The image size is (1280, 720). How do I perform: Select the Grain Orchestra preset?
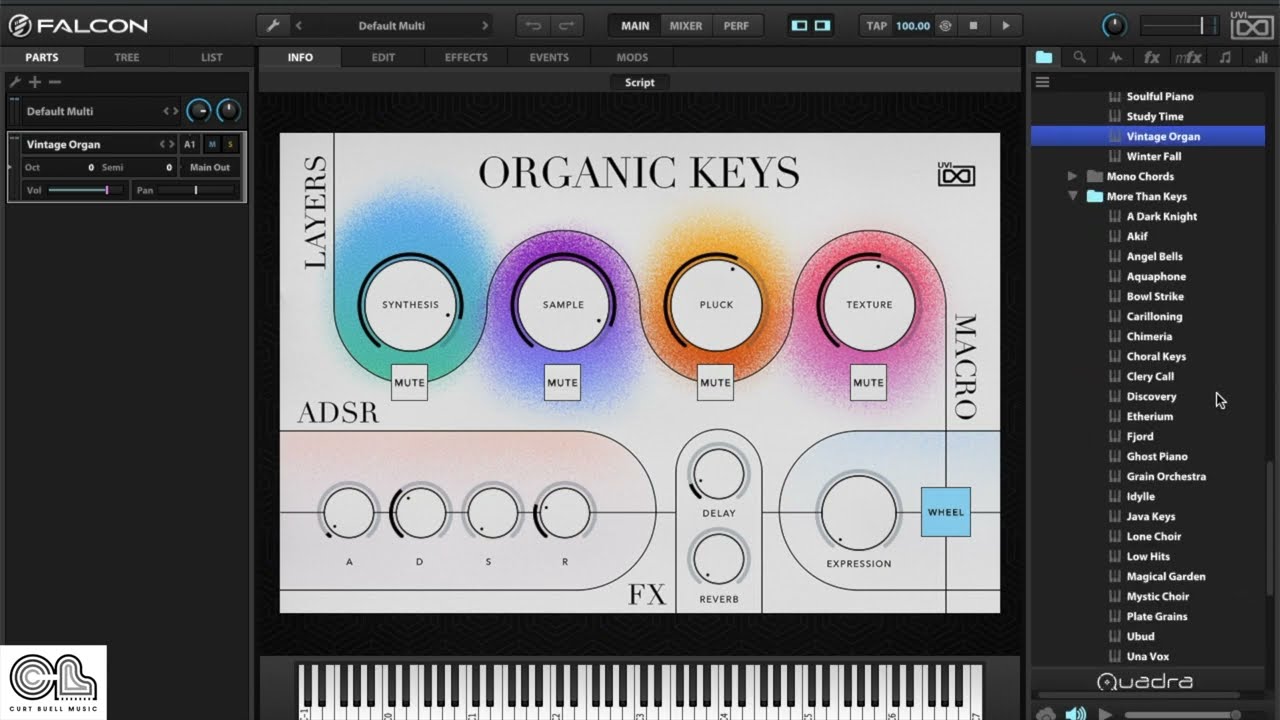tap(1166, 476)
